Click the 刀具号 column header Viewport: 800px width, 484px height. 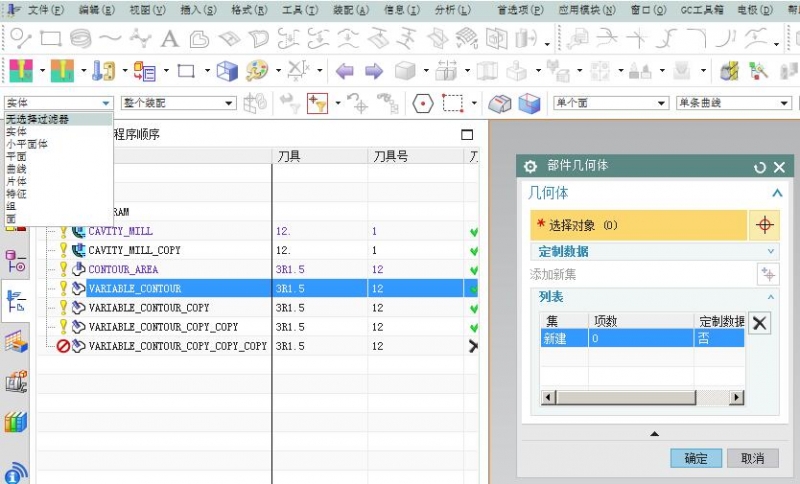415,156
